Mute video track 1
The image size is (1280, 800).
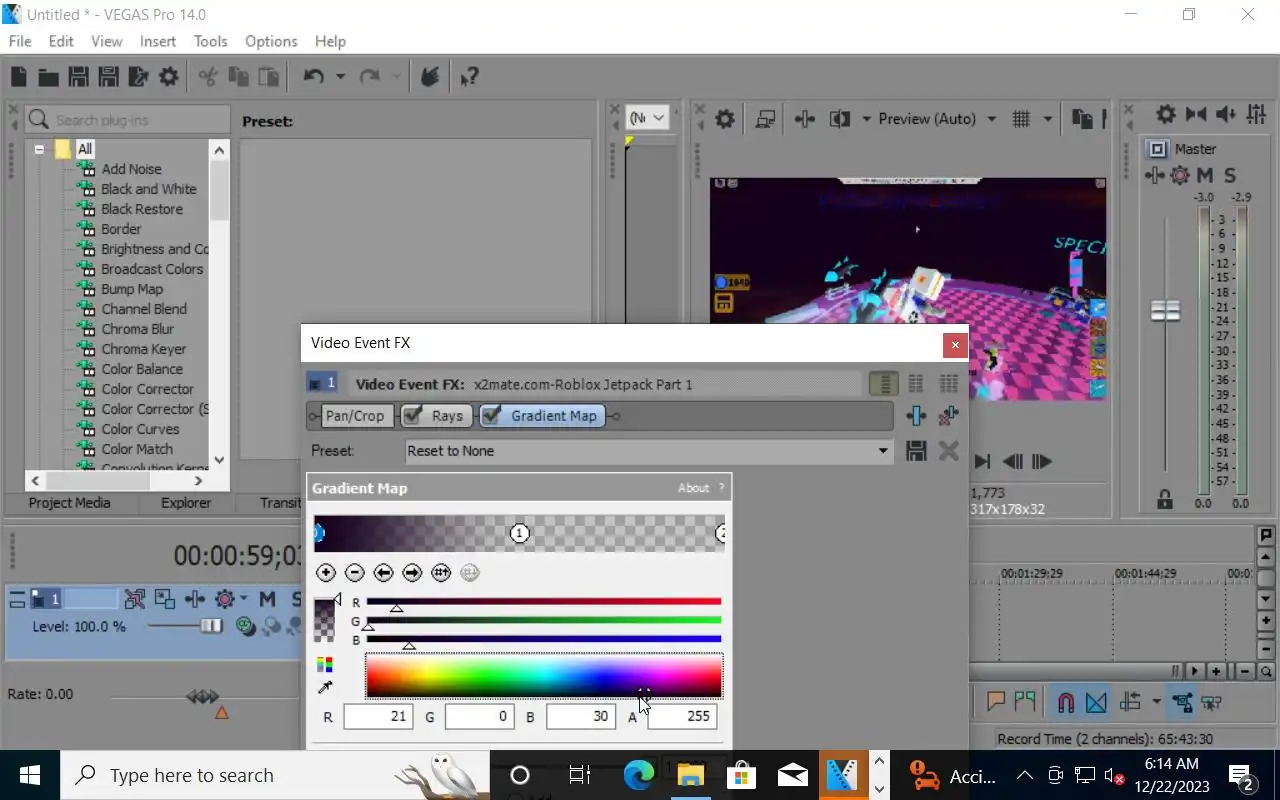[x=267, y=600]
